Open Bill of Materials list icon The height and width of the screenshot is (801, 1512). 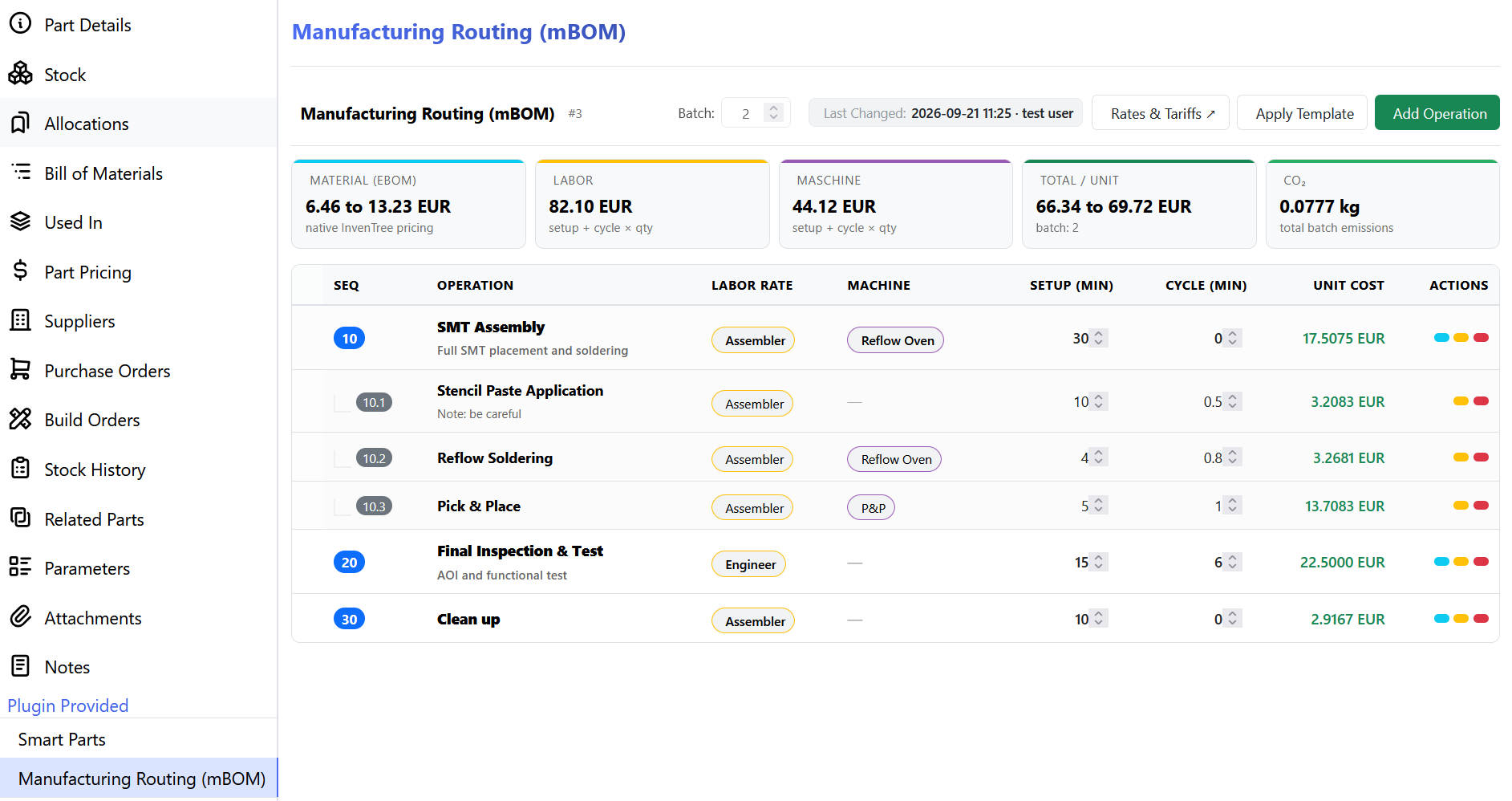[x=20, y=173]
